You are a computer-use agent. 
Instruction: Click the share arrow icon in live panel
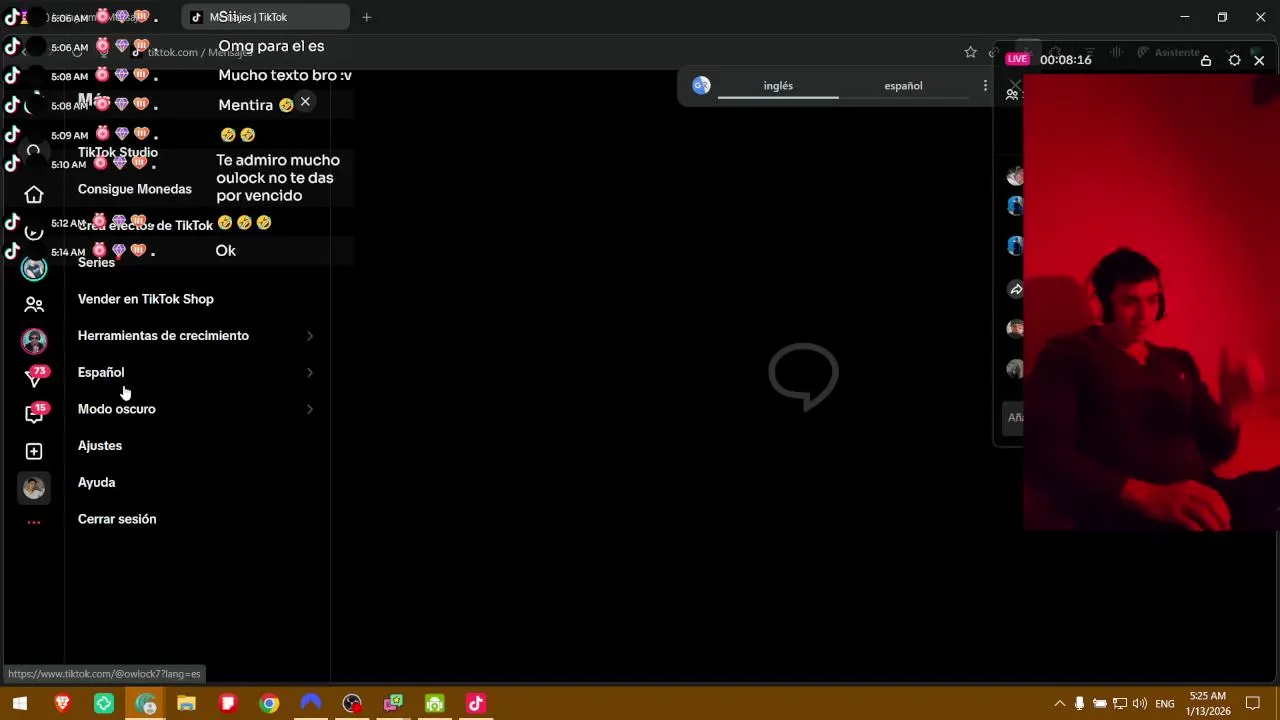click(x=1015, y=289)
